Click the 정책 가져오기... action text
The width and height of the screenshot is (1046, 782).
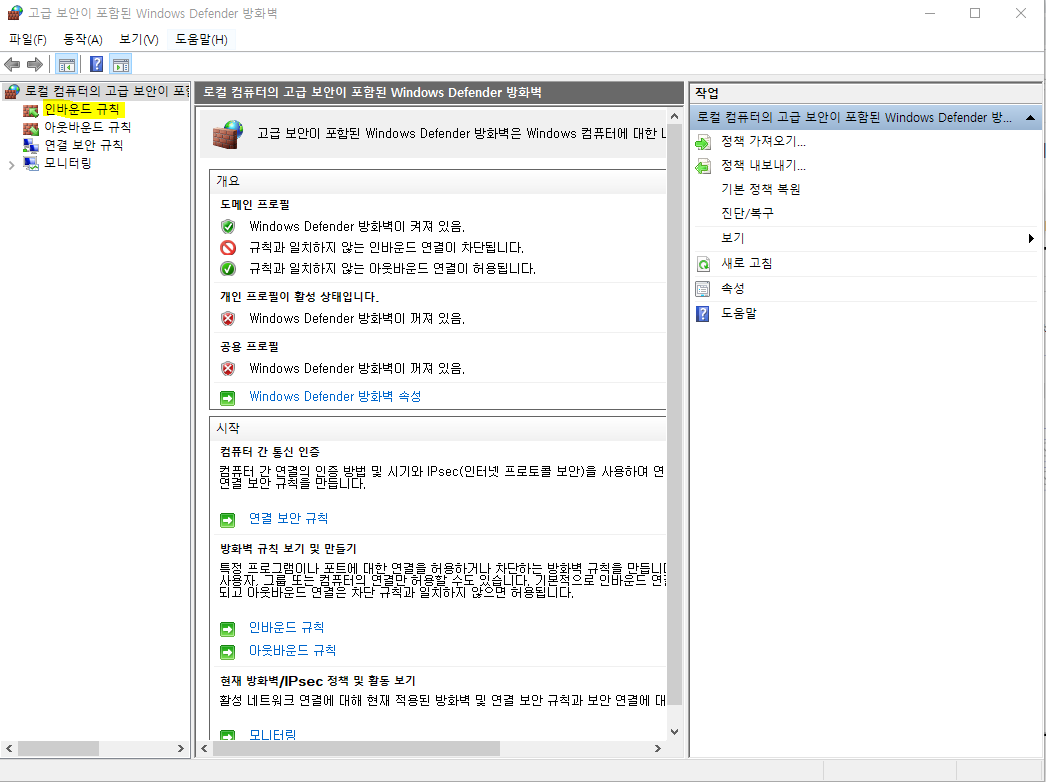click(763, 141)
